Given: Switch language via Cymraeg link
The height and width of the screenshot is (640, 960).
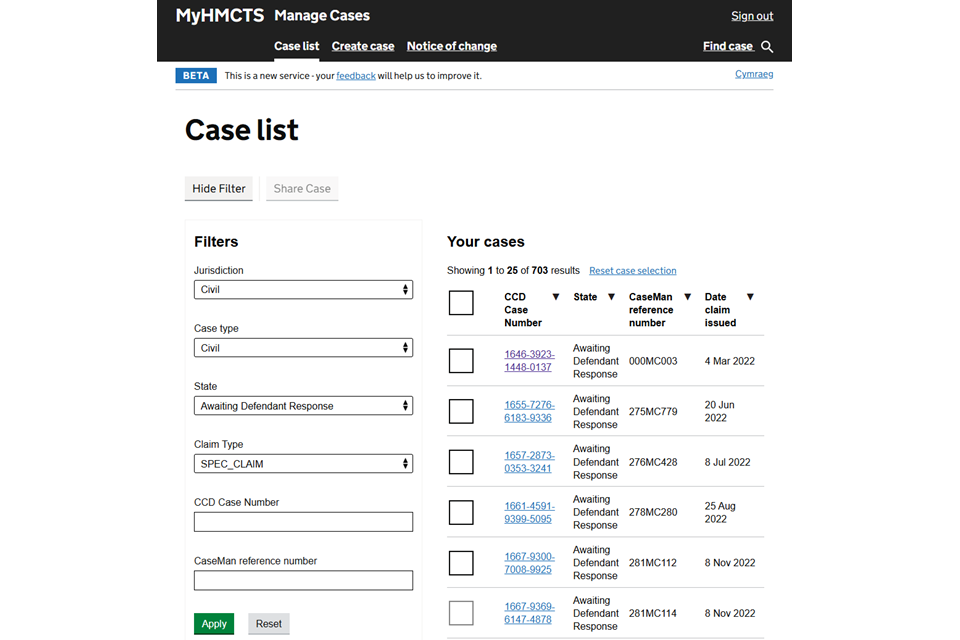Looking at the screenshot, I should click(x=754, y=74).
